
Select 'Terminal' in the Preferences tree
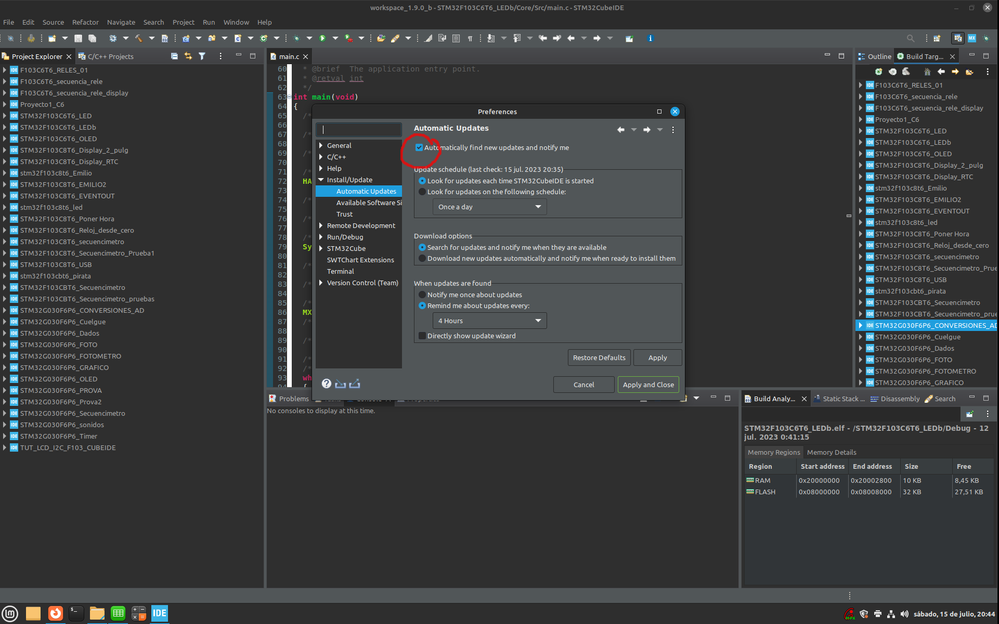340,272
